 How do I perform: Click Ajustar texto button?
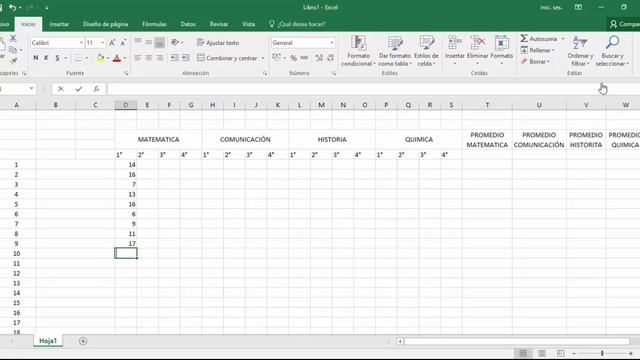(x=218, y=42)
